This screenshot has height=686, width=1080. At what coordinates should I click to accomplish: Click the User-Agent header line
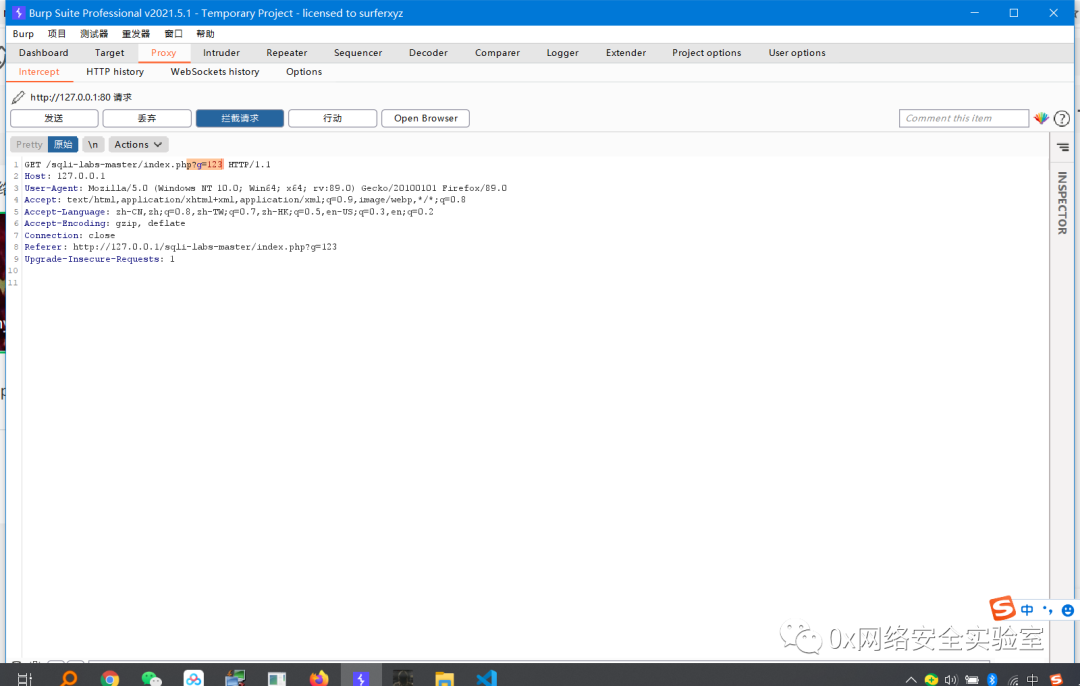coord(265,188)
